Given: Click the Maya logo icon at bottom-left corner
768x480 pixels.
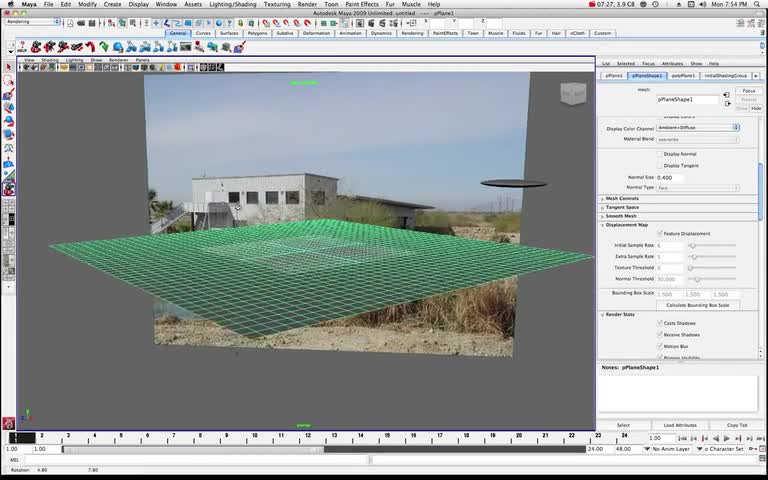Looking at the screenshot, I should coord(8,423).
